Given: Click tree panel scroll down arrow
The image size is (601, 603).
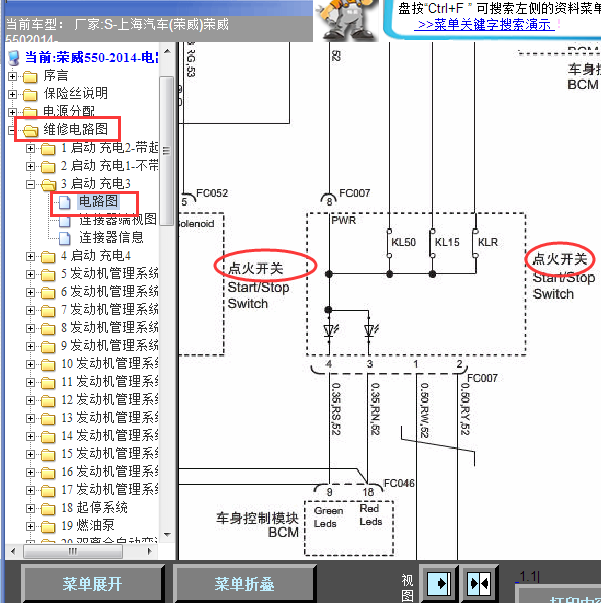Looking at the screenshot, I should [167, 535].
